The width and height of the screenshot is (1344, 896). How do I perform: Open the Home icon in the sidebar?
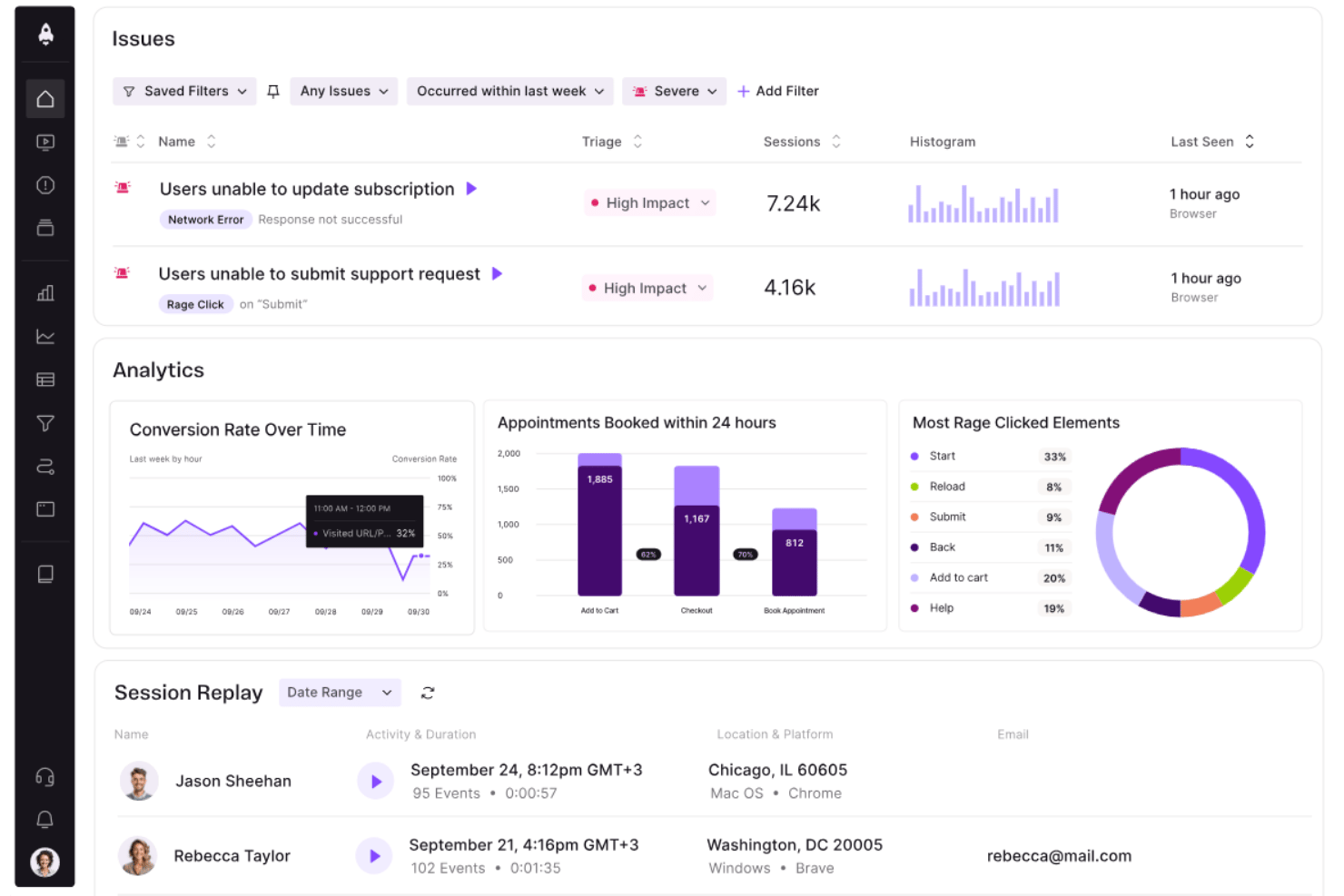[x=45, y=99]
